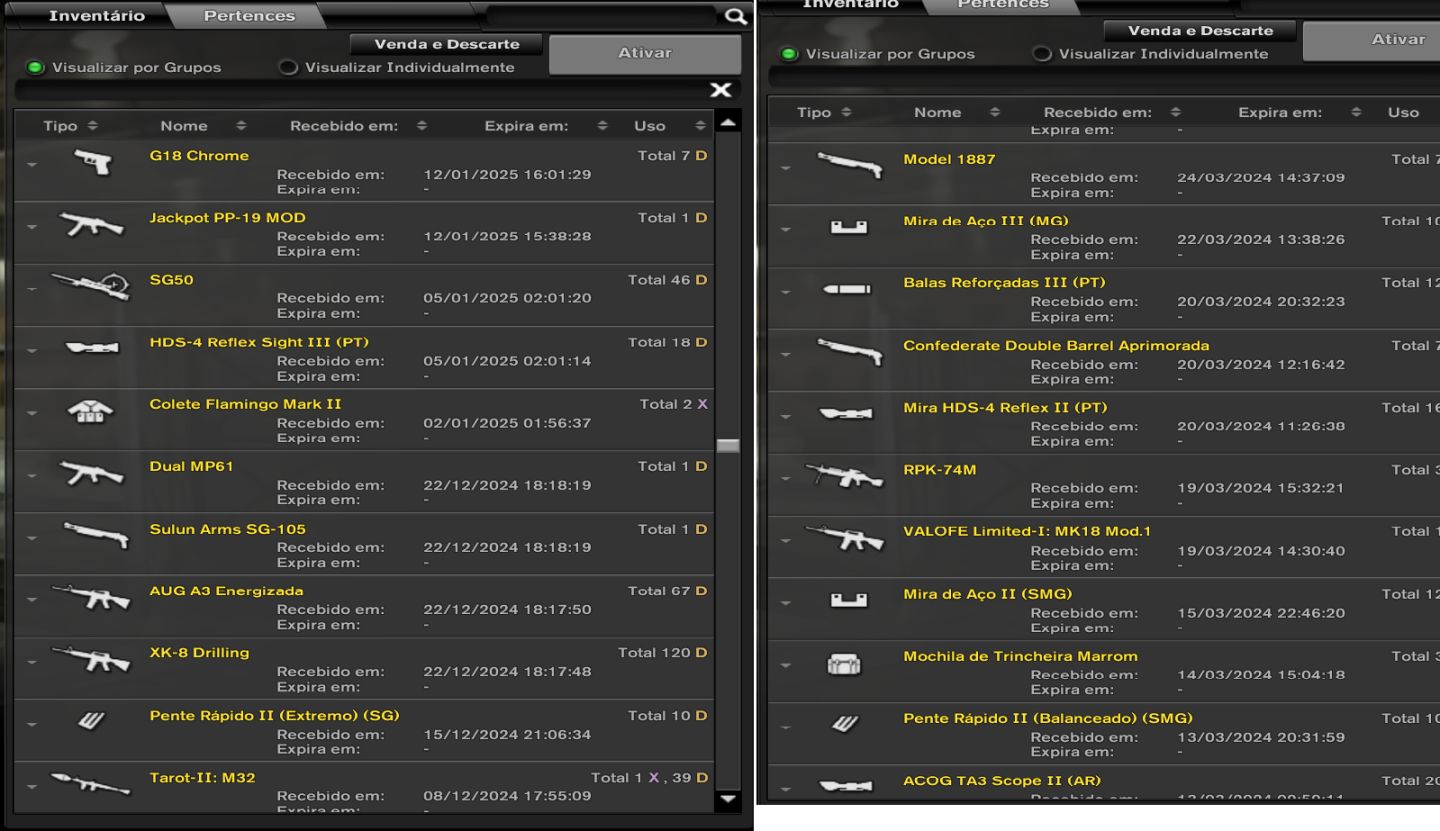
Task: Expand the RPK-74M row arrow
Action: click(x=786, y=477)
